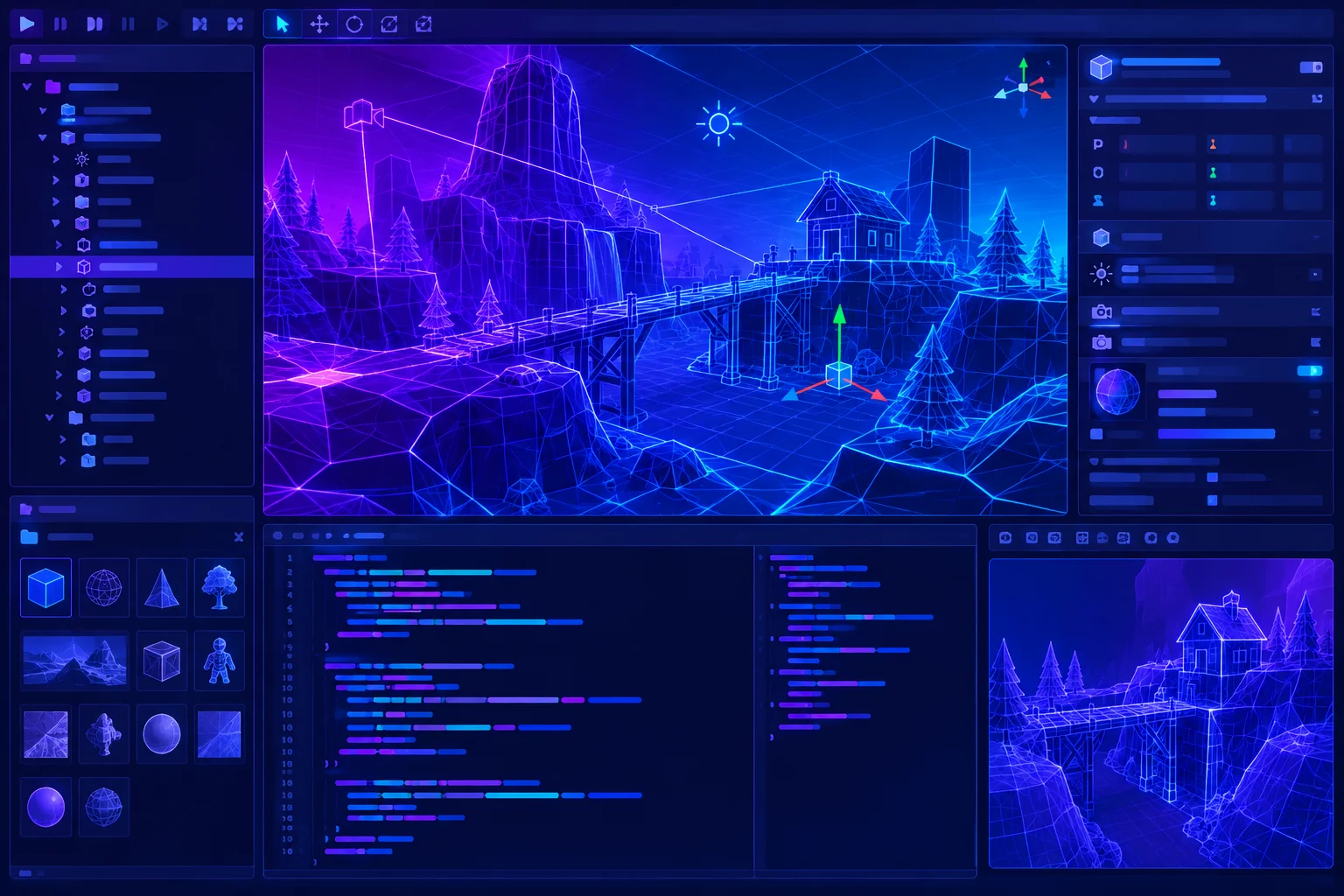Open the blue folder icon in the asset browser
Viewport: 1344px width, 896px height.
click(29, 536)
